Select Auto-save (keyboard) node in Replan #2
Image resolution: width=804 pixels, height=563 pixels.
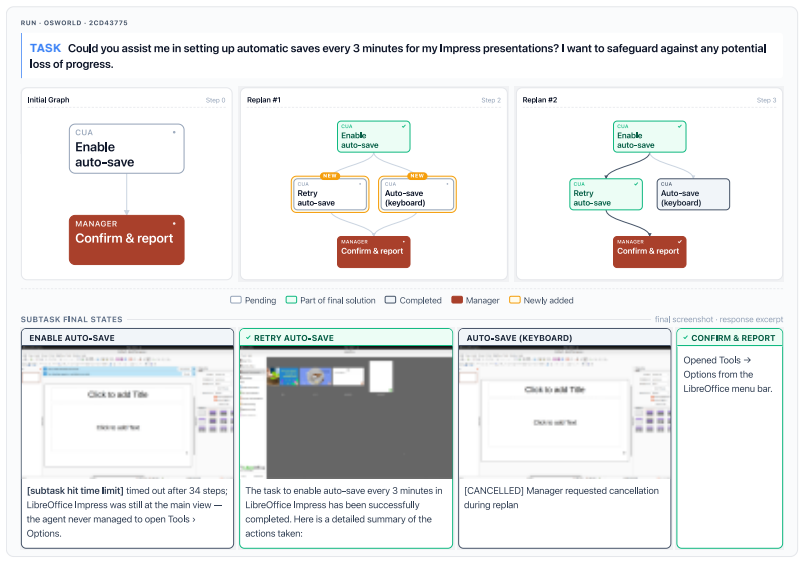[x=693, y=194]
